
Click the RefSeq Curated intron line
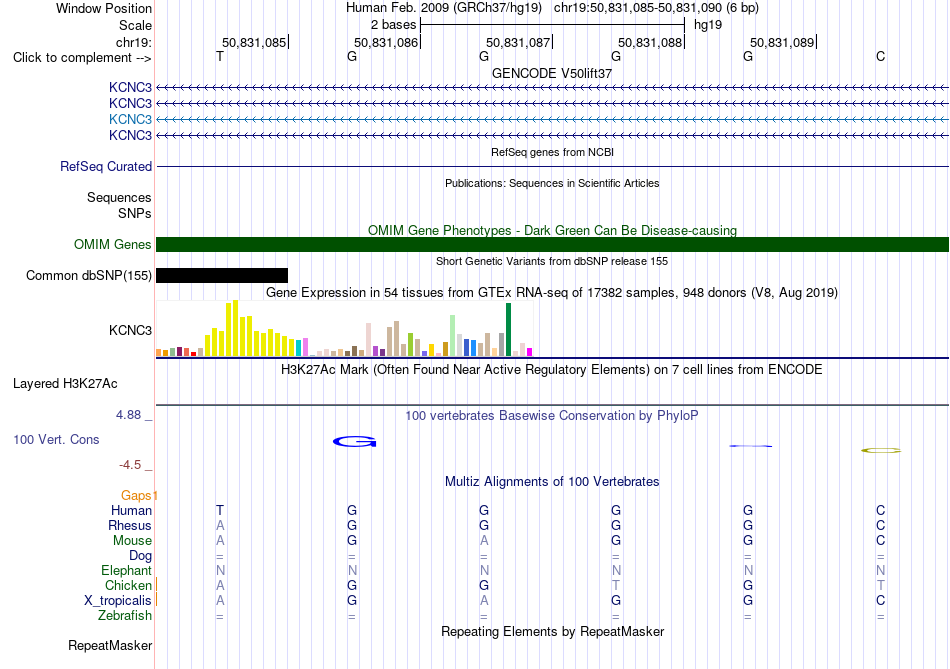552,166
